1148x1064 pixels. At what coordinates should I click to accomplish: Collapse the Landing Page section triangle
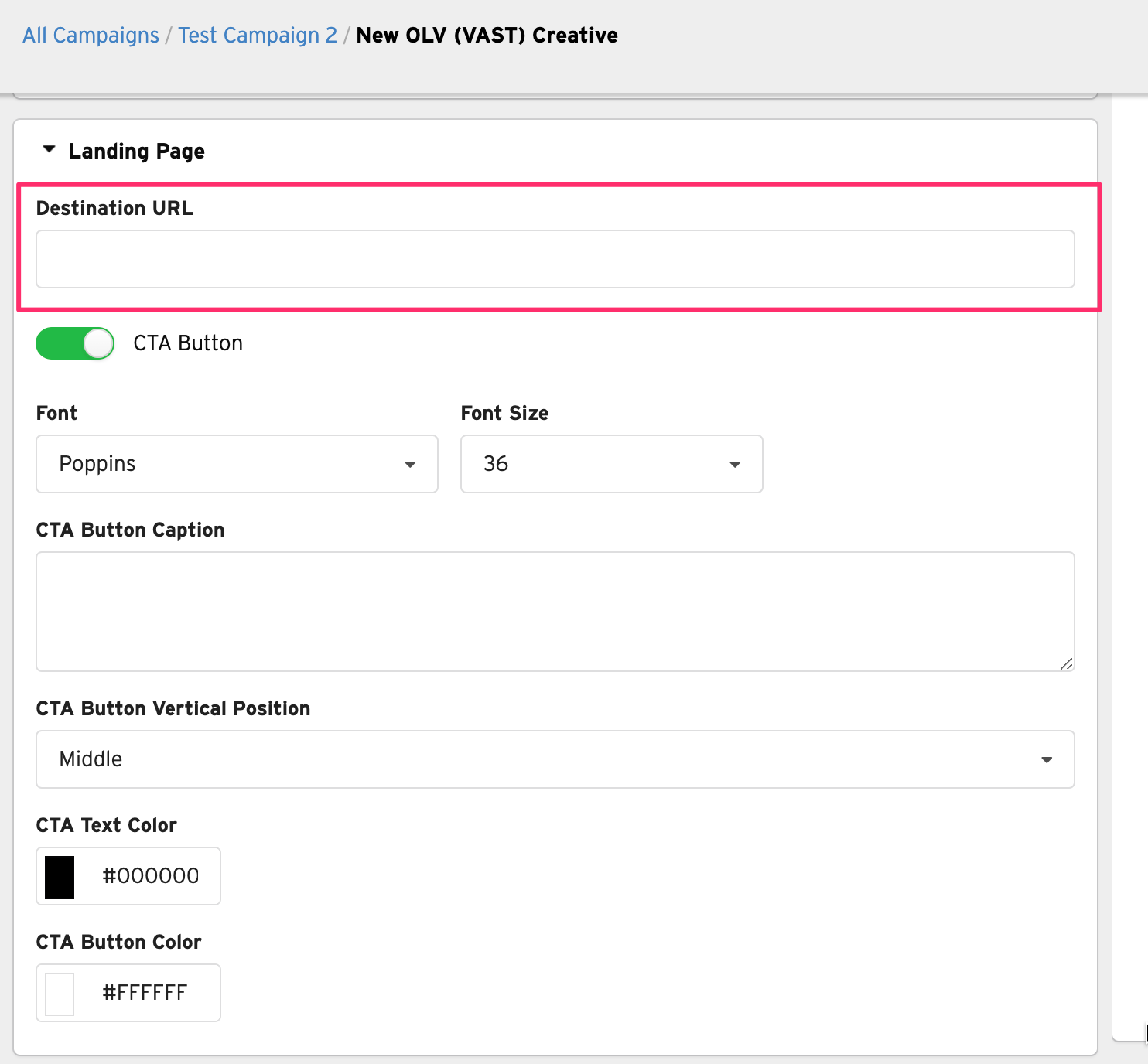click(49, 149)
